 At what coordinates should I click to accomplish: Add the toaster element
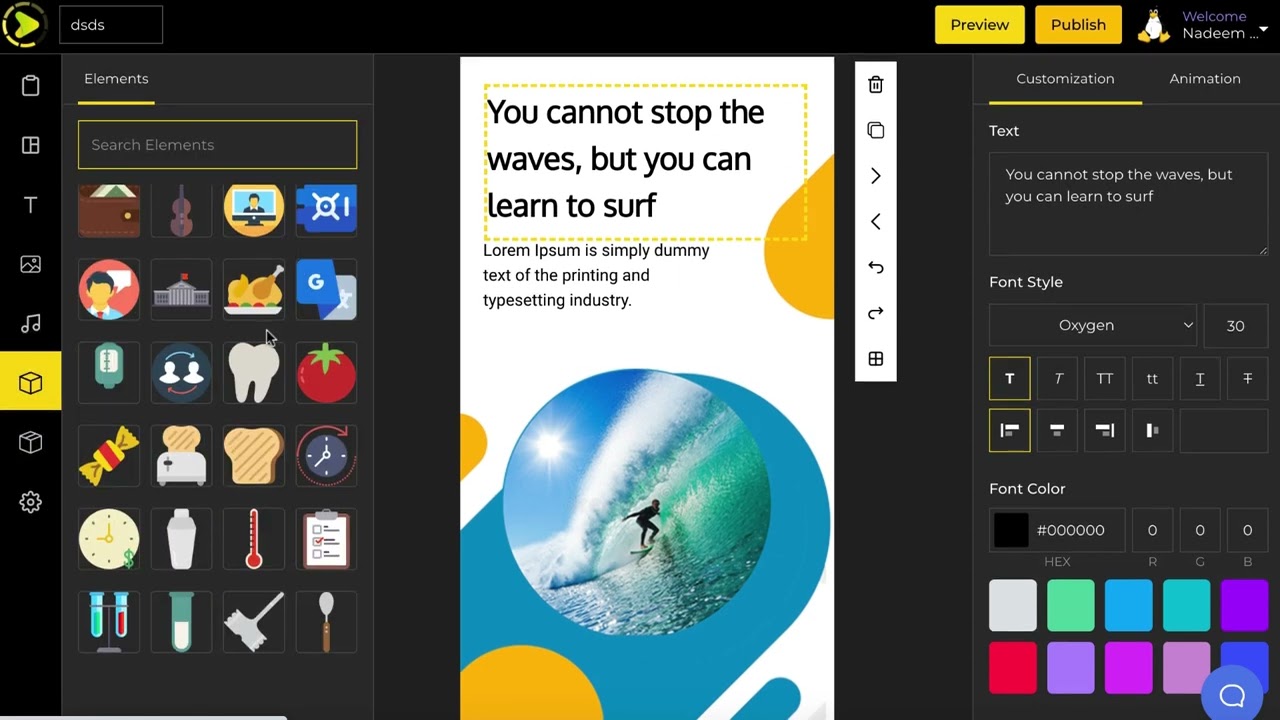click(181, 455)
